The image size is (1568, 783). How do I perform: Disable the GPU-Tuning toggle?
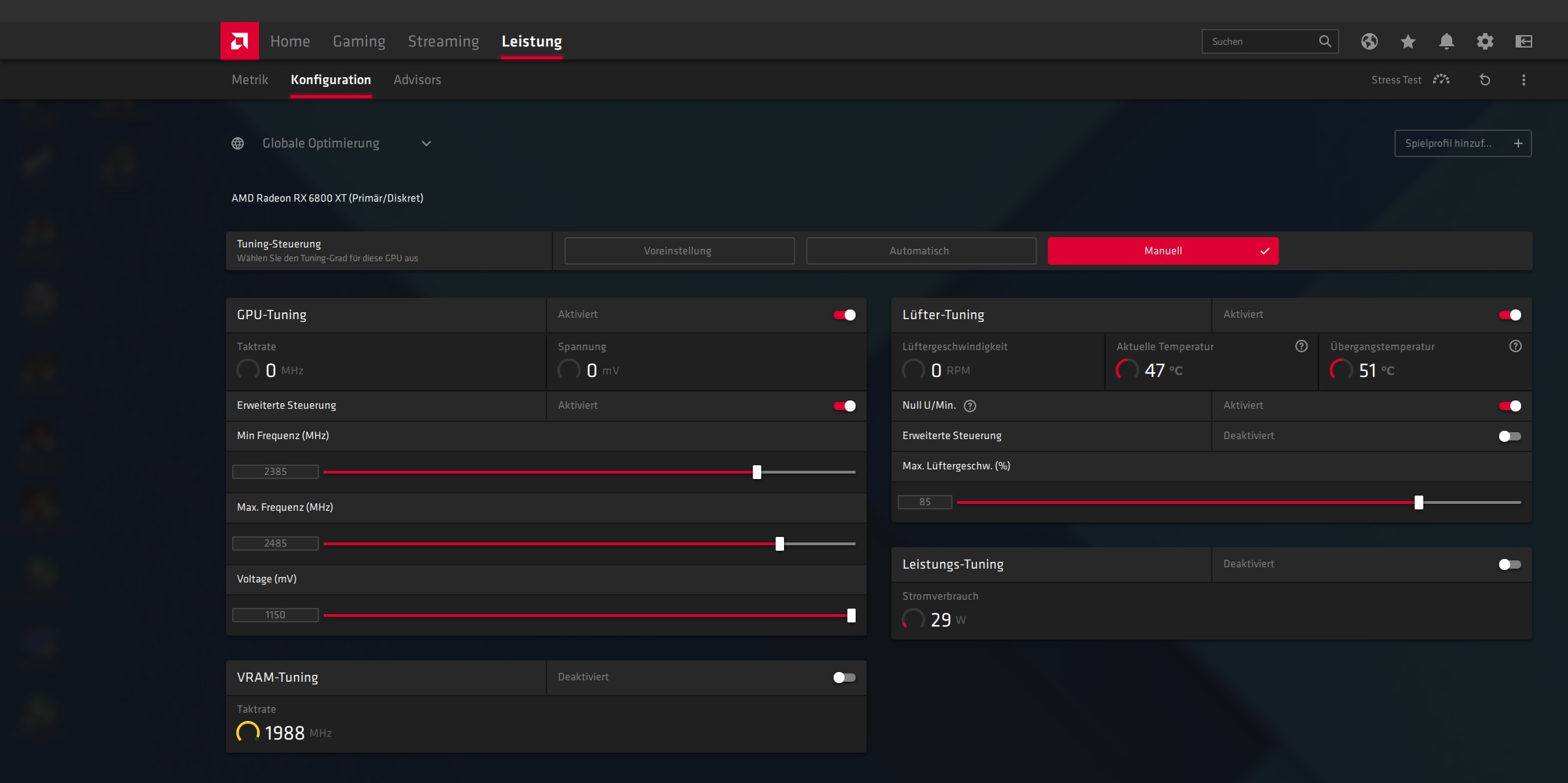tap(844, 315)
